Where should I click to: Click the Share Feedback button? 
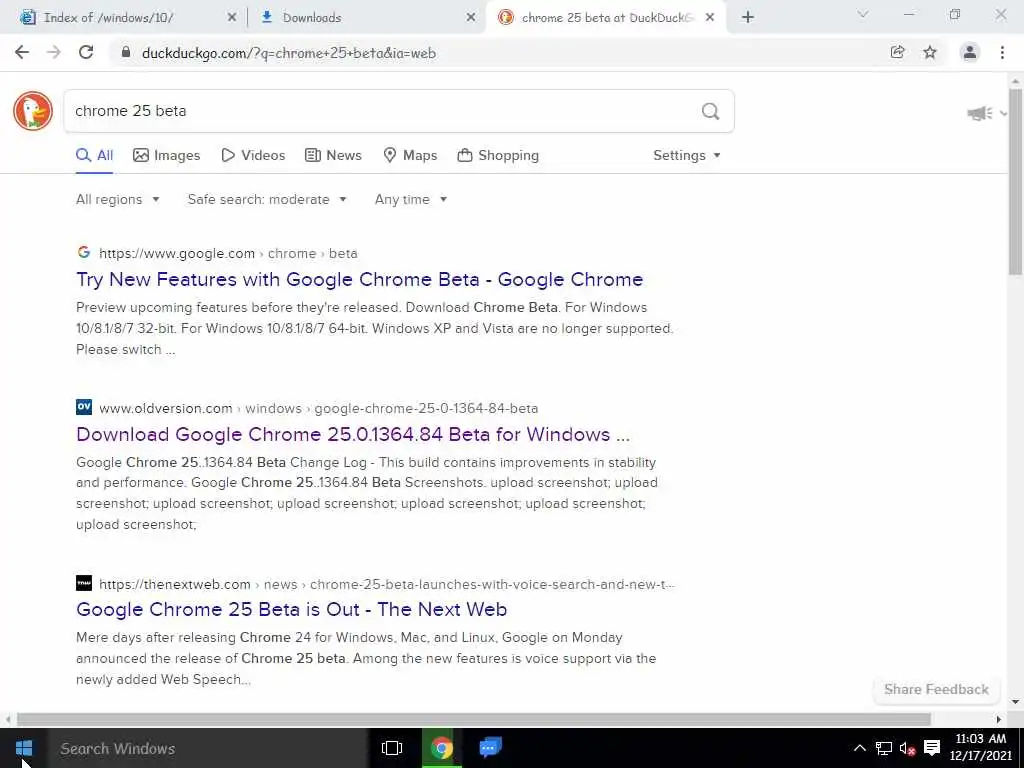click(936, 690)
